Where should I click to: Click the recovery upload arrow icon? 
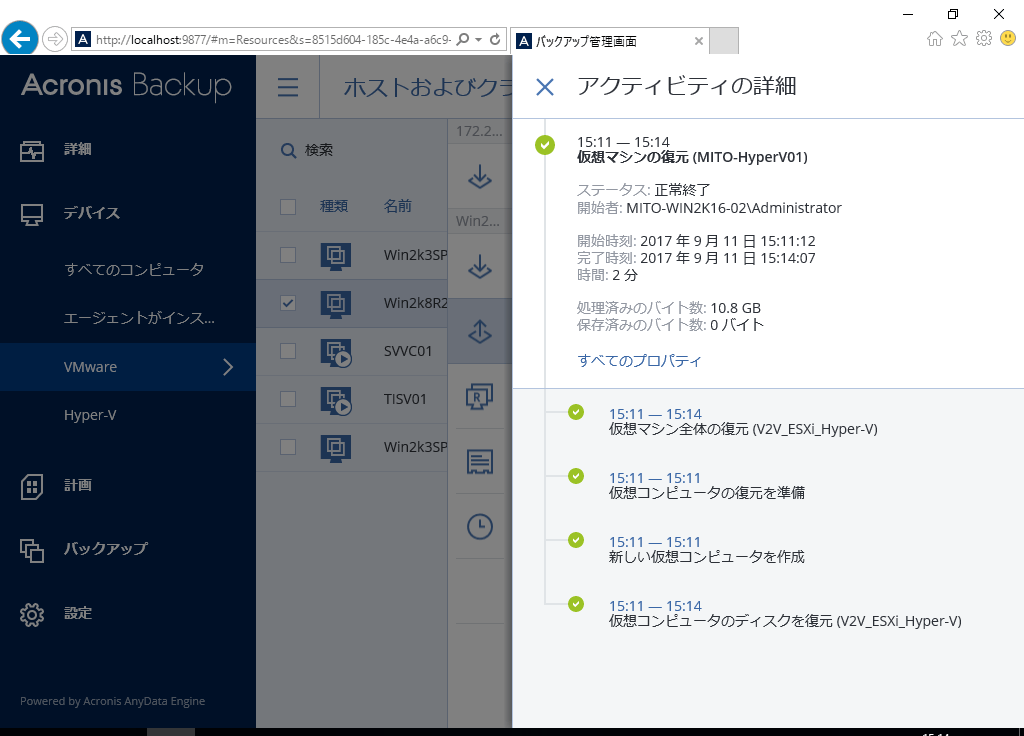[480, 331]
